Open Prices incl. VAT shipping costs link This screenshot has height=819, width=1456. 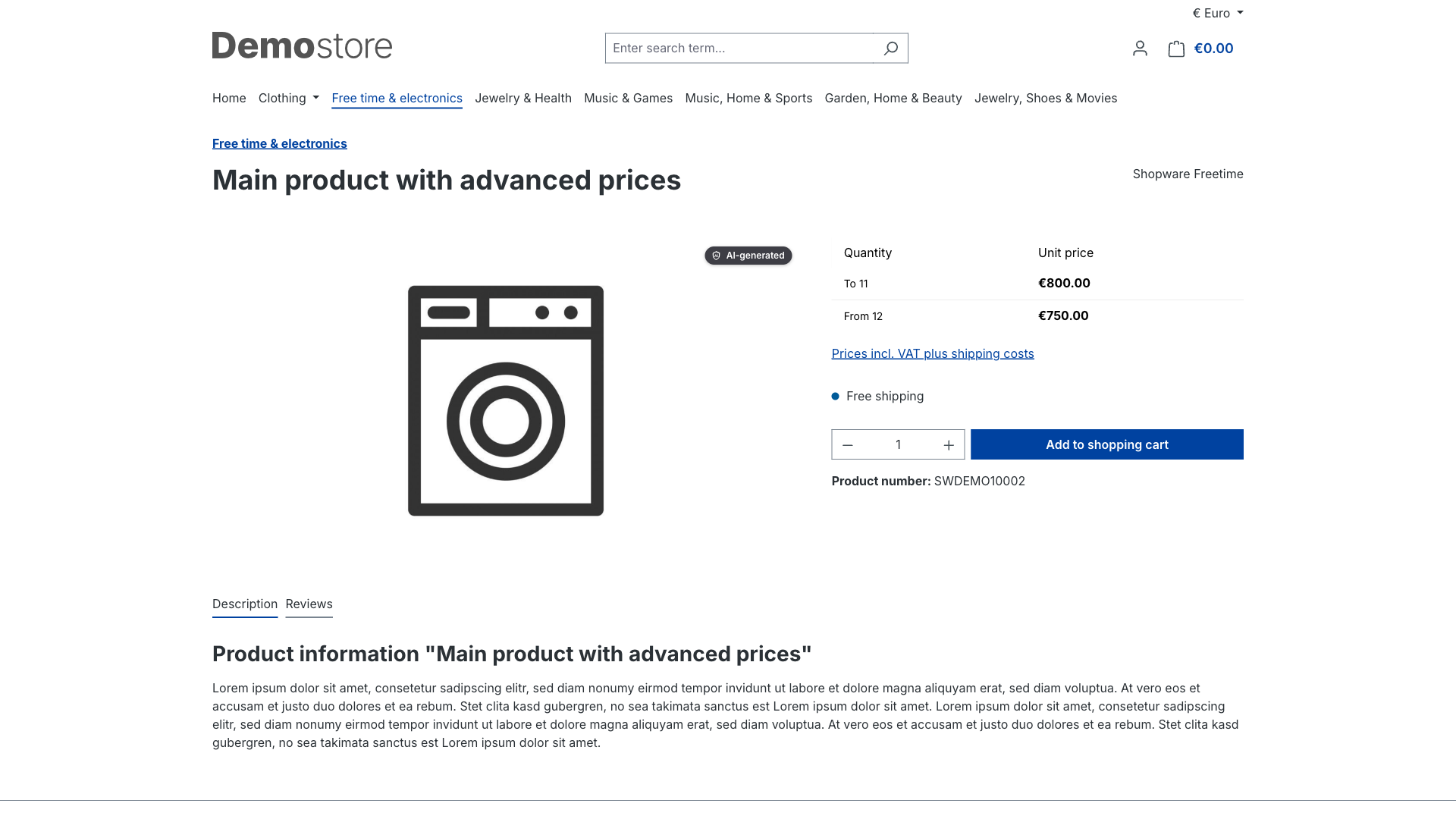tap(933, 353)
